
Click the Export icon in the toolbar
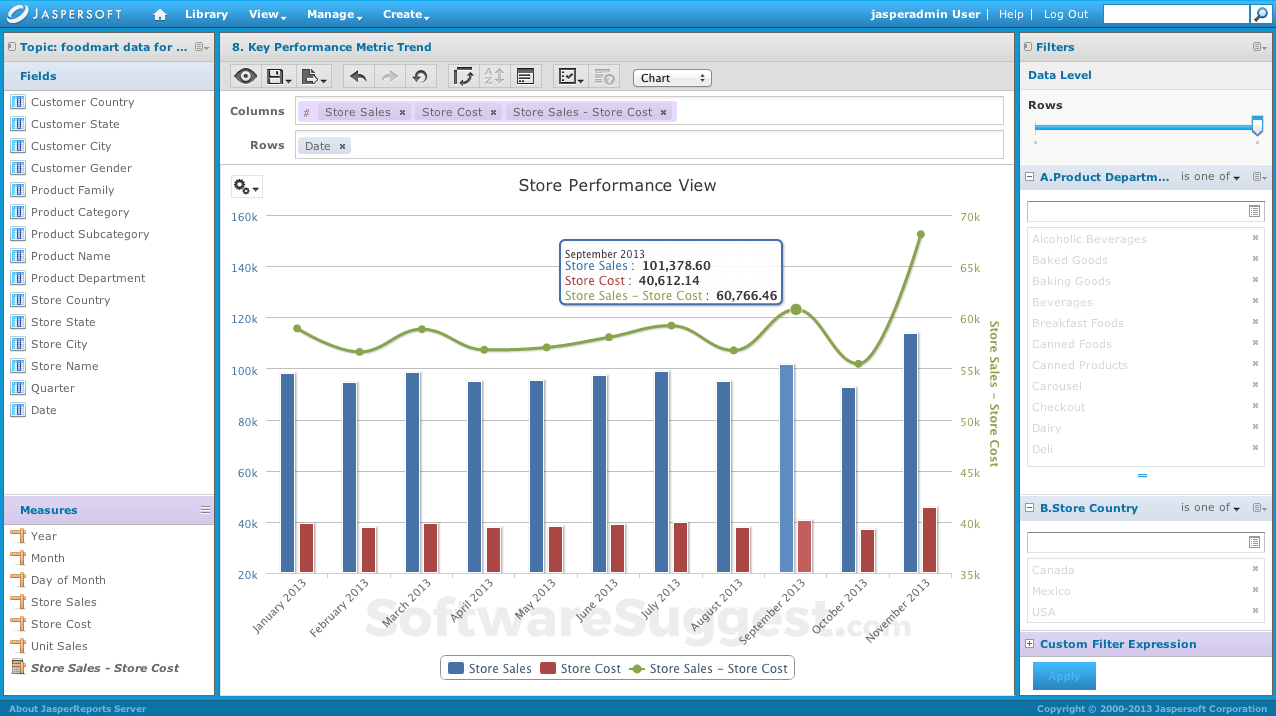tap(308, 77)
